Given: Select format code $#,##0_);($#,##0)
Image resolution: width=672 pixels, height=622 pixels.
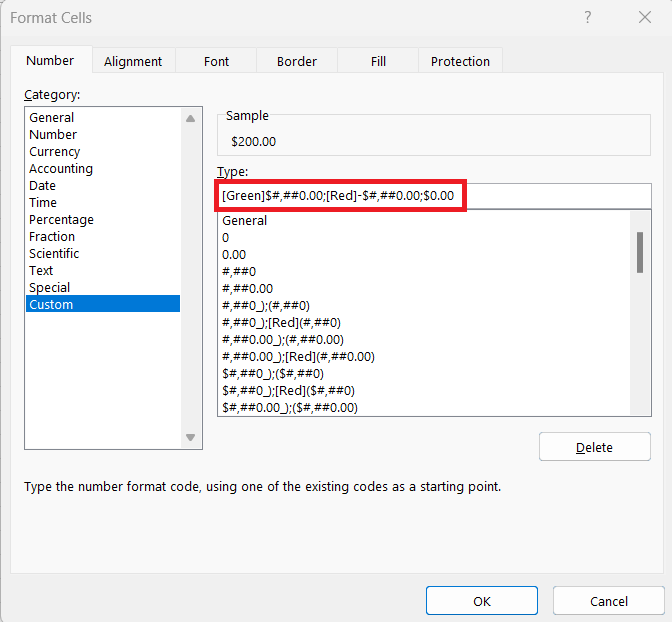Looking at the screenshot, I should [424, 373].
